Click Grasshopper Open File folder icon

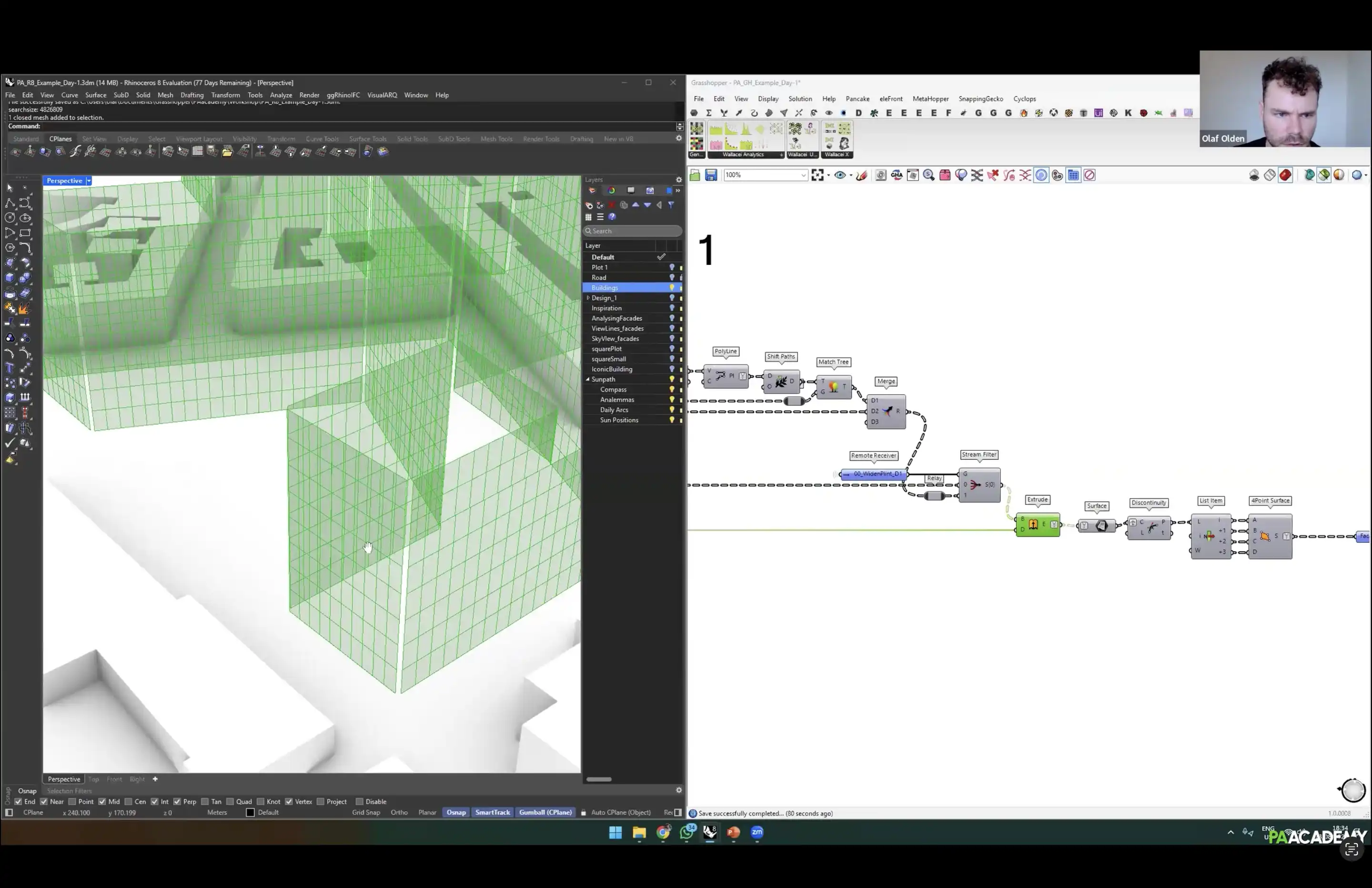pyautogui.click(x=695, y=175)
